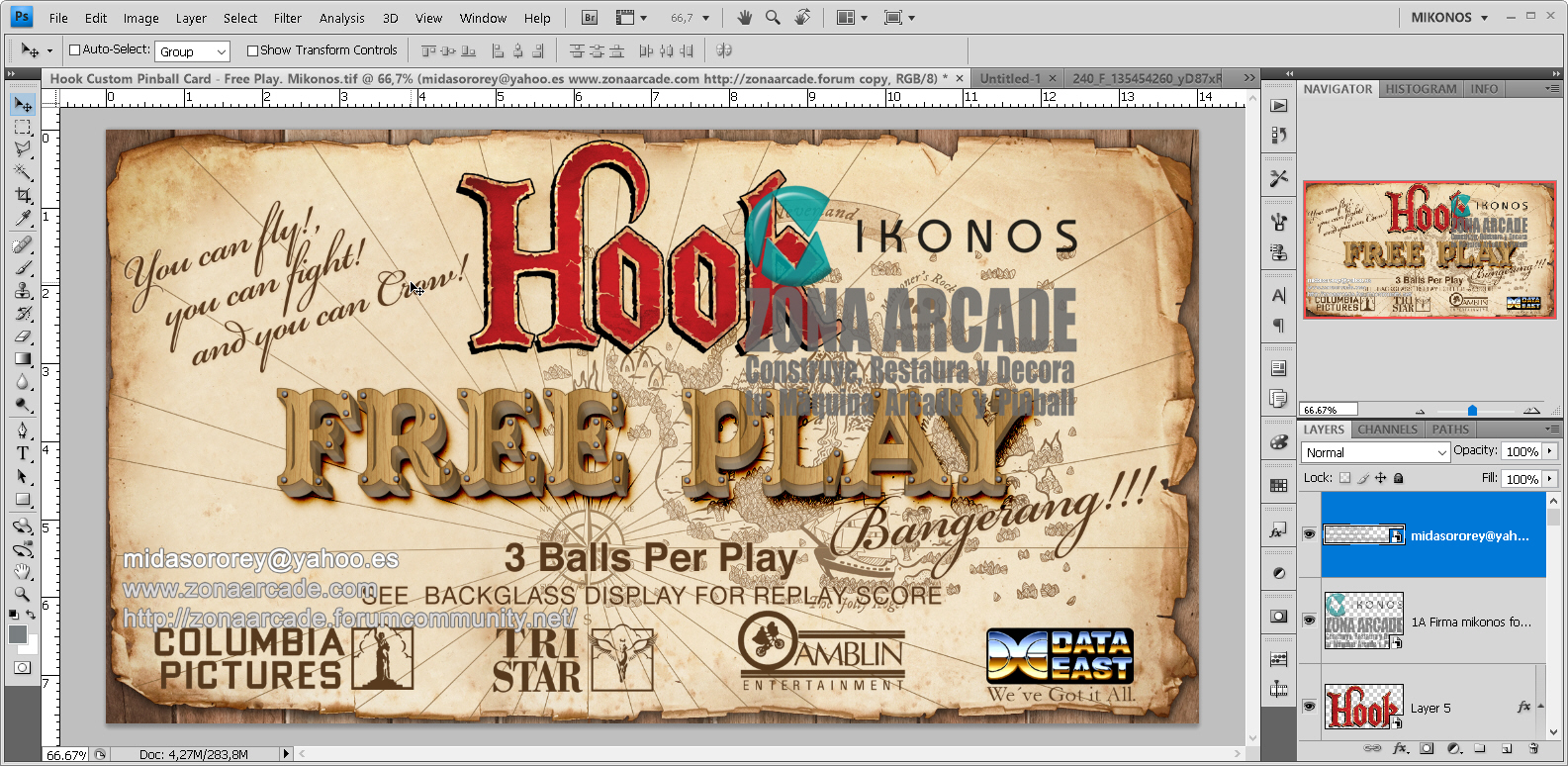Open the Swatches grid panel icon
Viewport: 1568px width, 766px height.
coord(1279,485)
